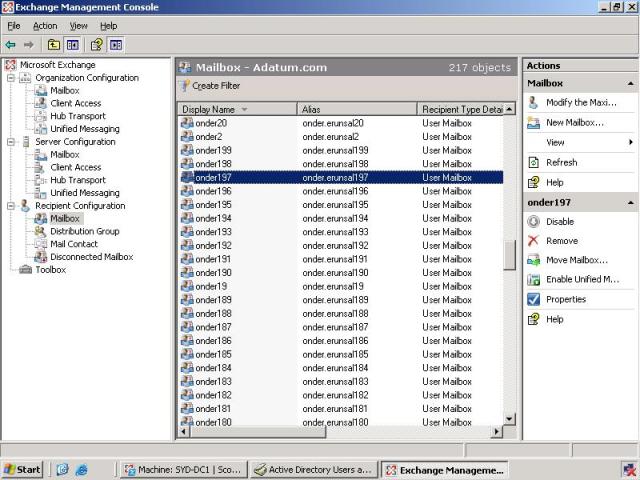Click the horizontal scroll left arrow

coord(184,431)
